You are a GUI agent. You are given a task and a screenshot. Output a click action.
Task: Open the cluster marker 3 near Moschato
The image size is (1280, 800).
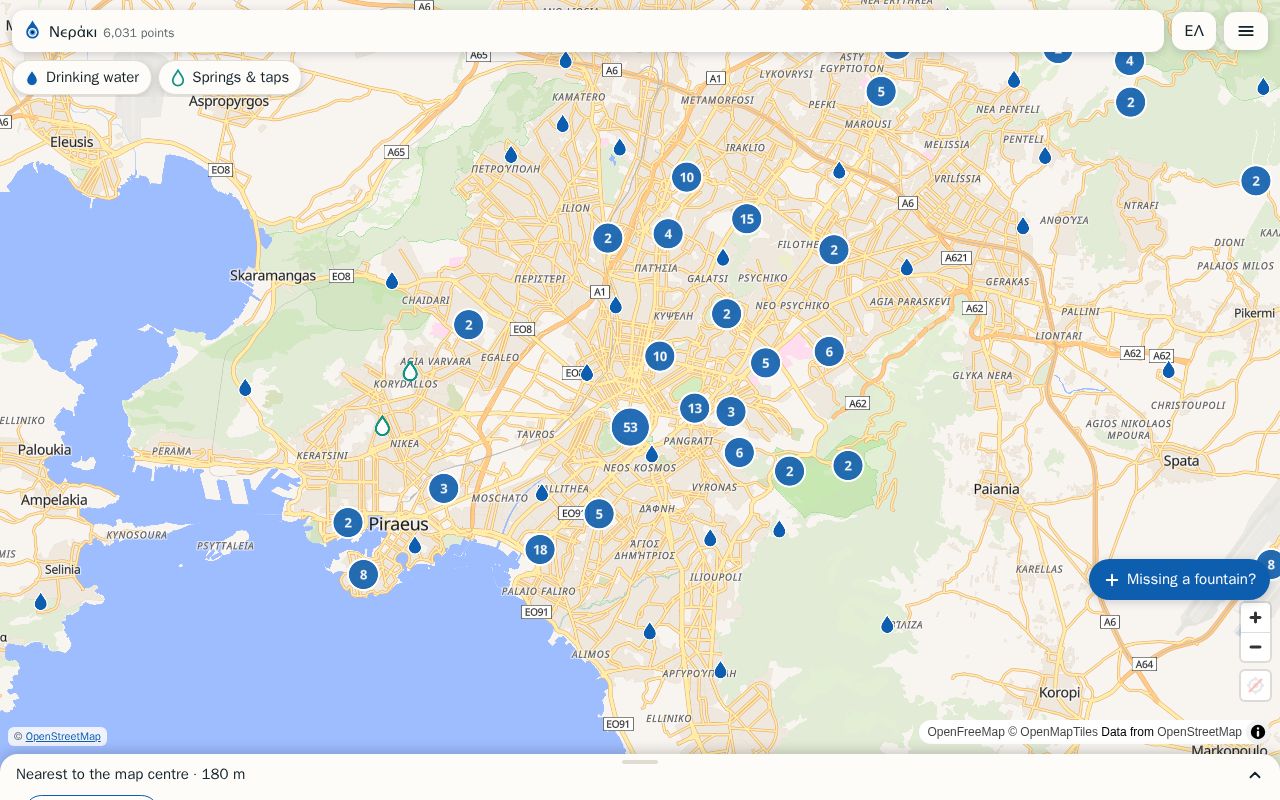[444, 488]
